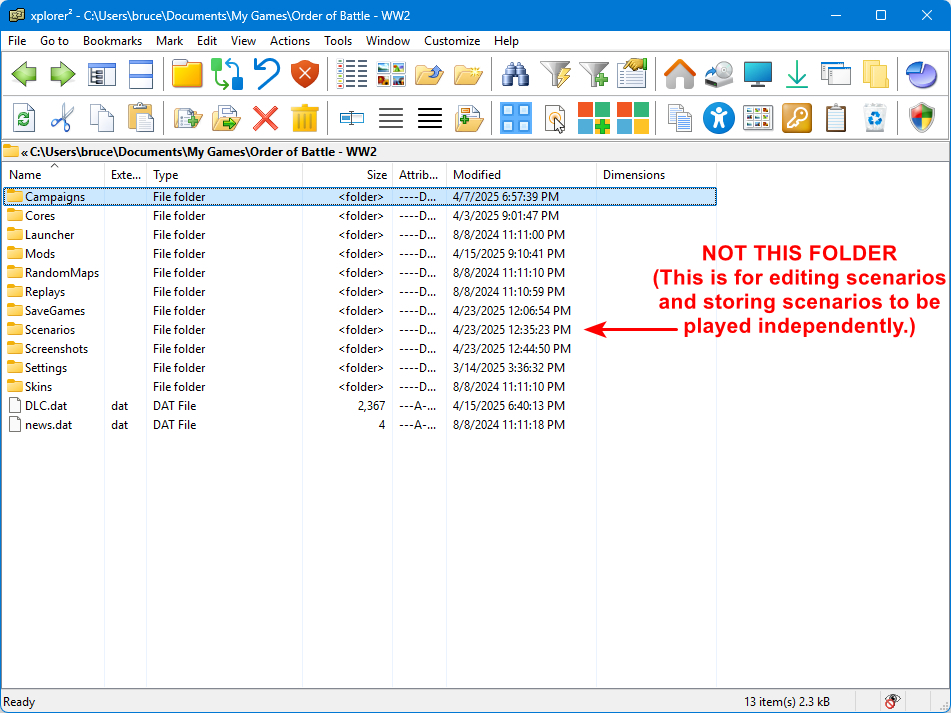951x713 pixels.
Task: Click the rename text-field icon
Action: click(x=352, y=118)
